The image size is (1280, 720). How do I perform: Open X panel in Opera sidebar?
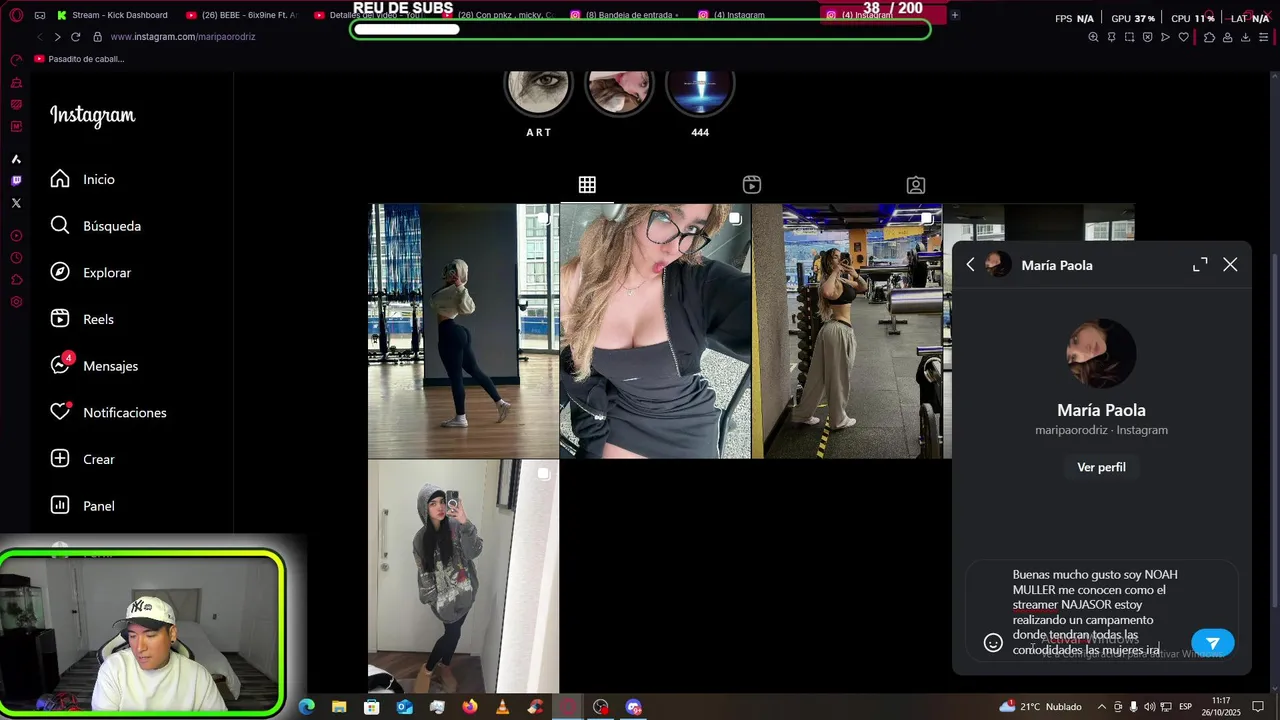pos(16,203)
